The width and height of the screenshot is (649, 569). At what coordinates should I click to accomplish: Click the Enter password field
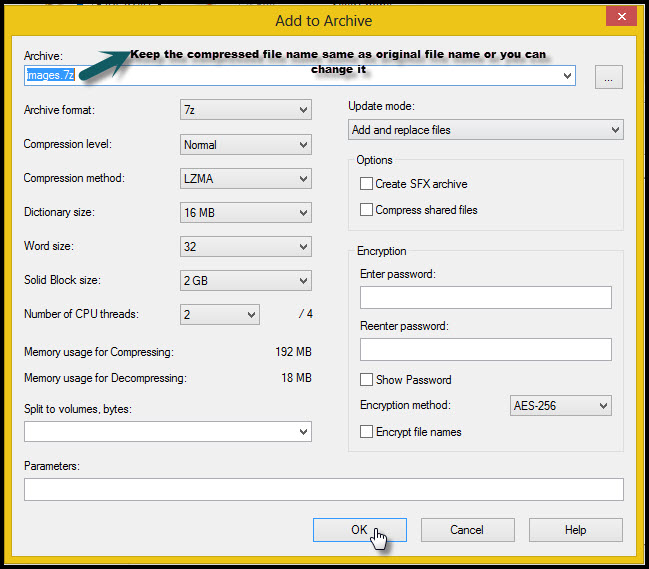click(485, 297)
